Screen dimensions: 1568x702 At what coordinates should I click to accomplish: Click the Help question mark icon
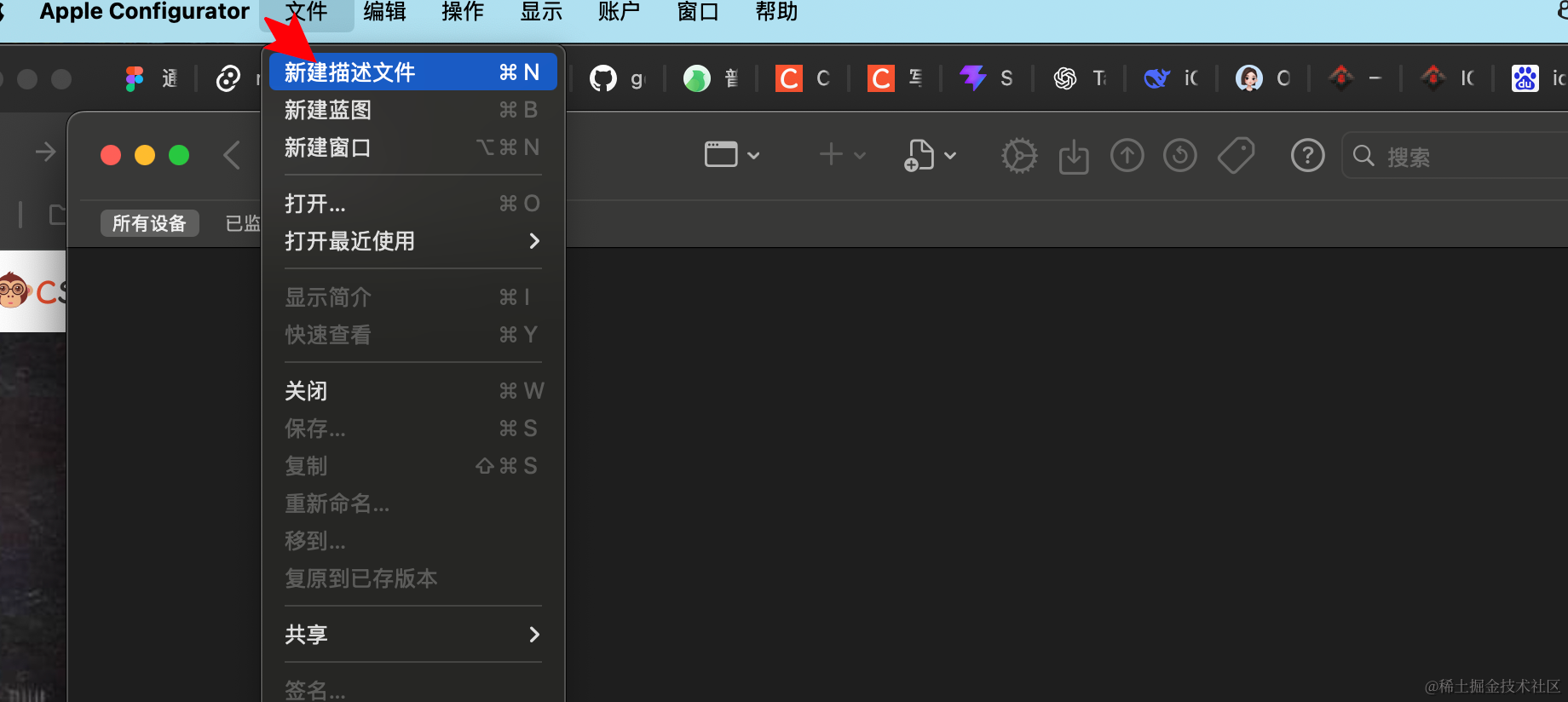(1308, 156)
